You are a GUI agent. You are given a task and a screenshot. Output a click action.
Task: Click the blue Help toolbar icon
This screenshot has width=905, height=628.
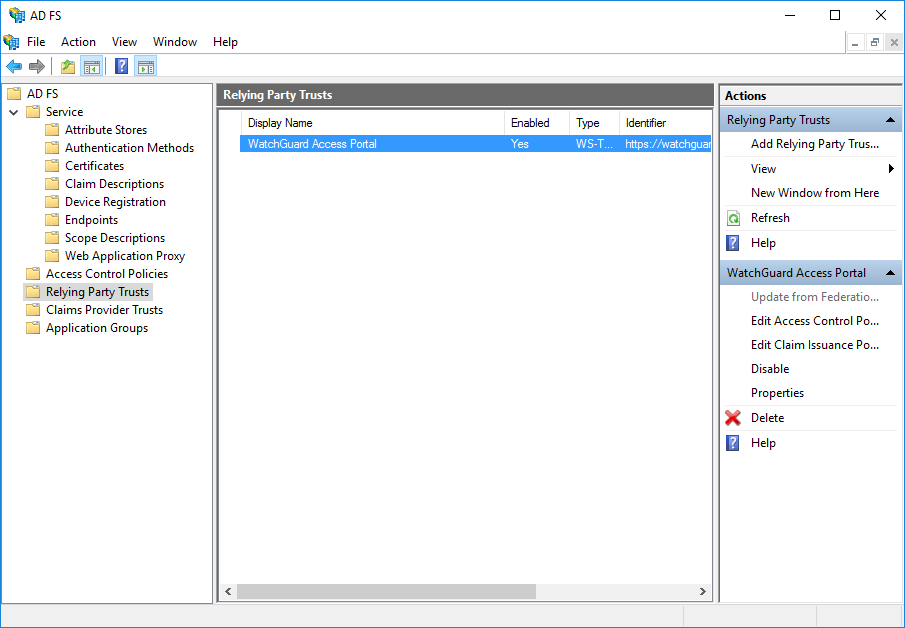tap(121, 66)
